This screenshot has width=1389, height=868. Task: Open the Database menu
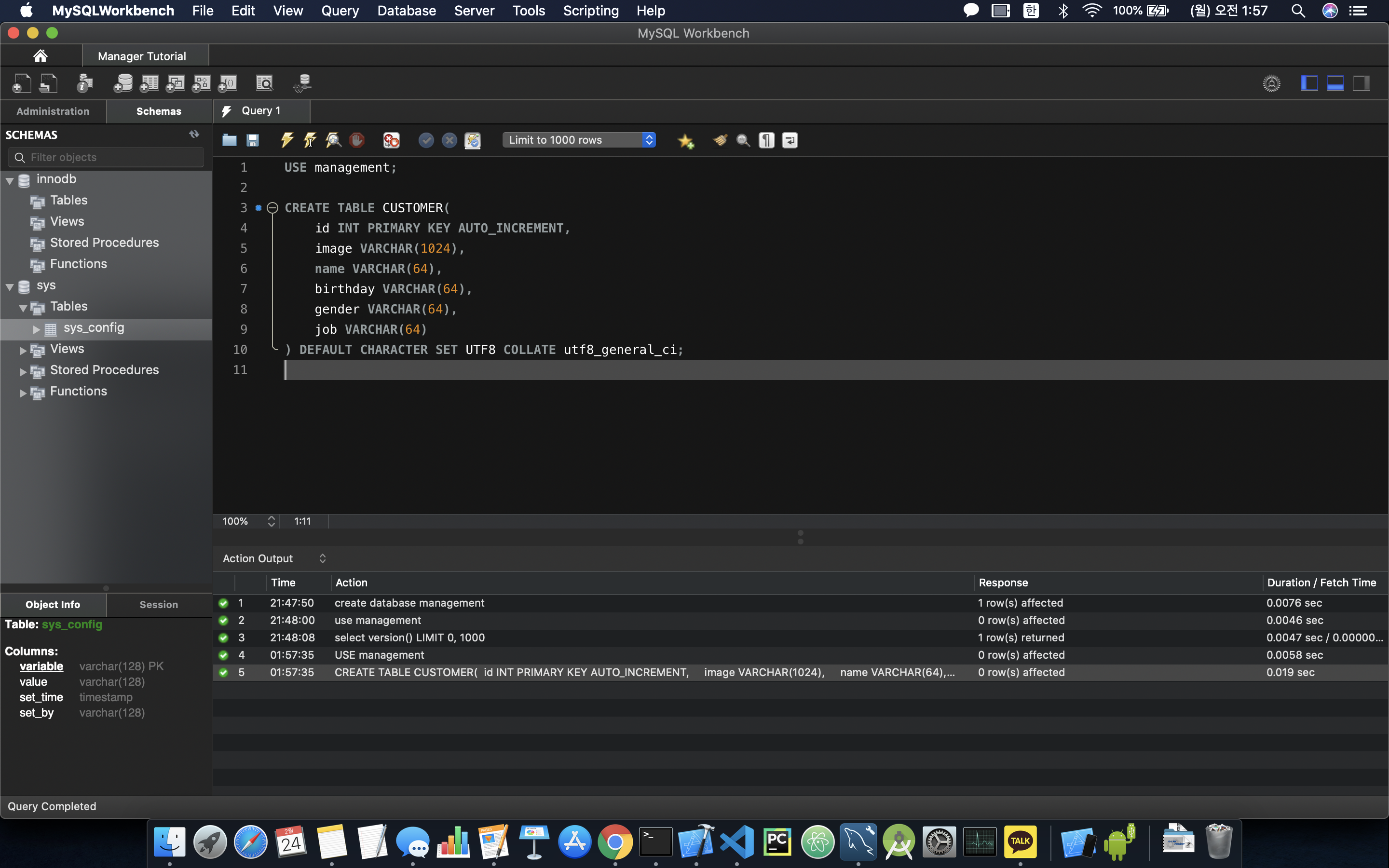coord(407,11)
